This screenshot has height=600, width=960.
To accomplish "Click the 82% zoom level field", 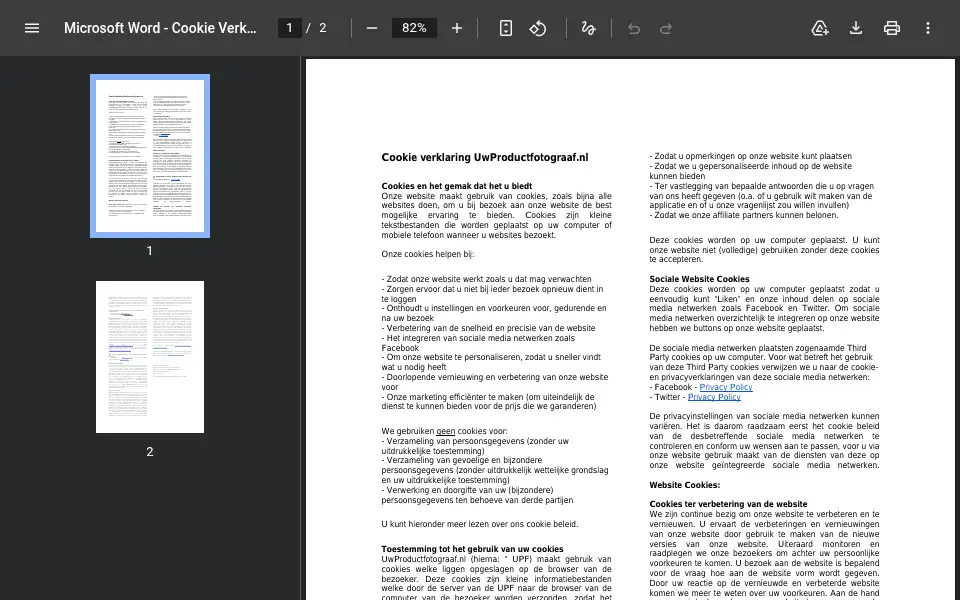I will [414, 28].
